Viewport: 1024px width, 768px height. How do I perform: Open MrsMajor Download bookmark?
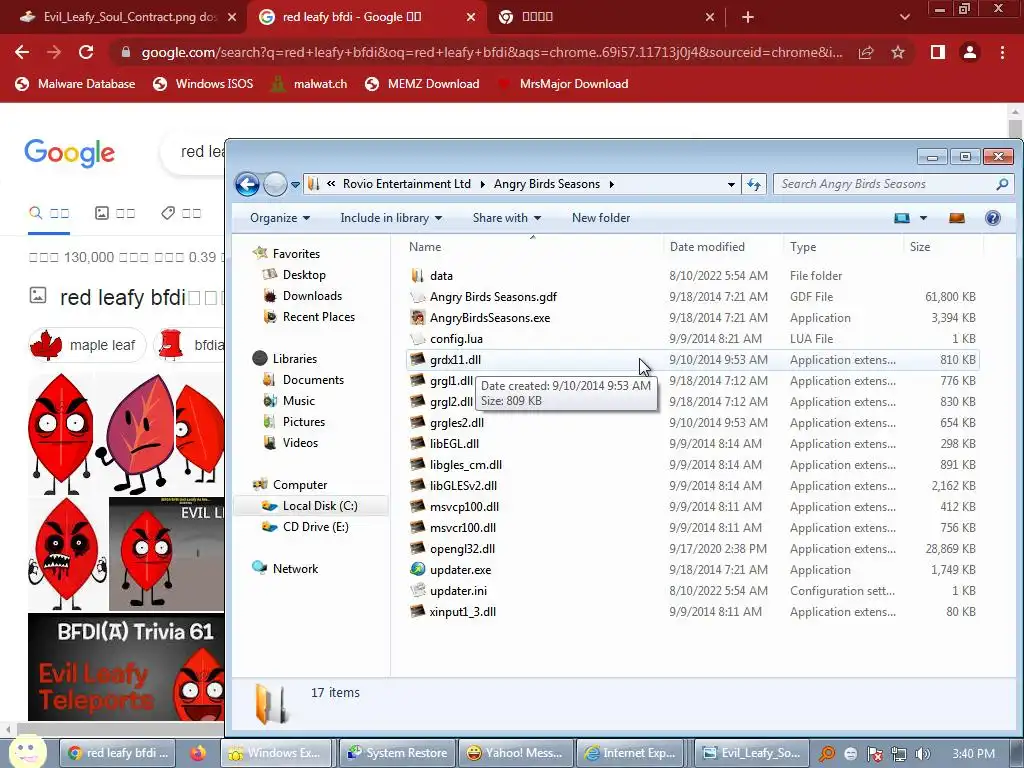563,84
